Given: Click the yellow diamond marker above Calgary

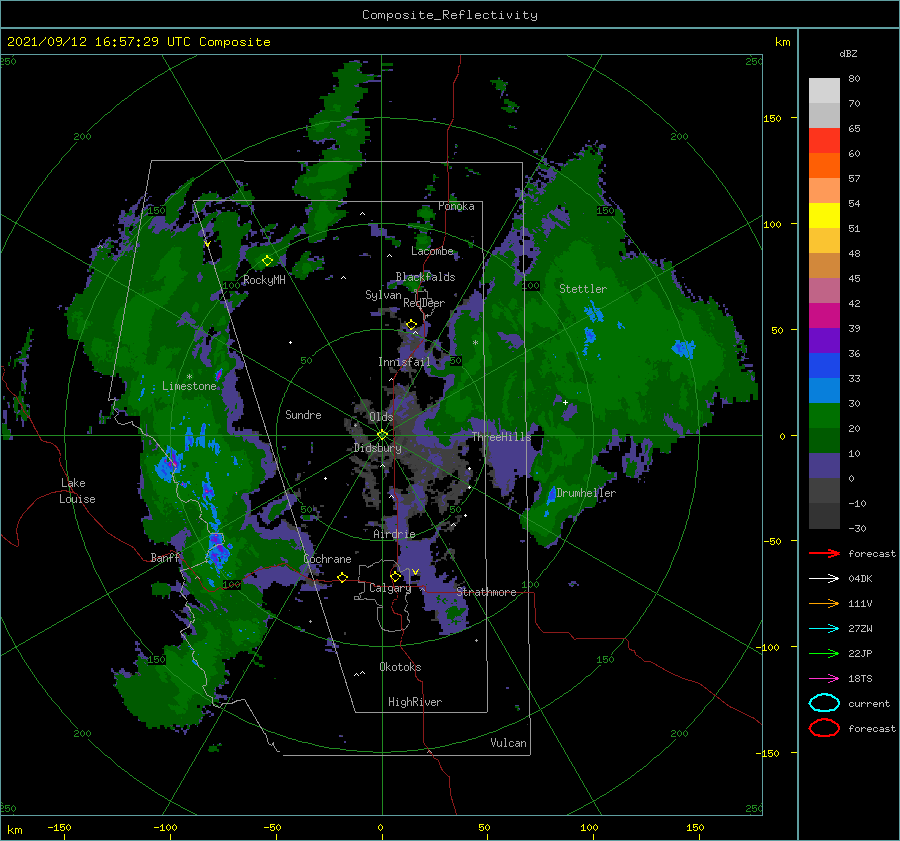Looking at the screenshot, I should coord(395,576).
